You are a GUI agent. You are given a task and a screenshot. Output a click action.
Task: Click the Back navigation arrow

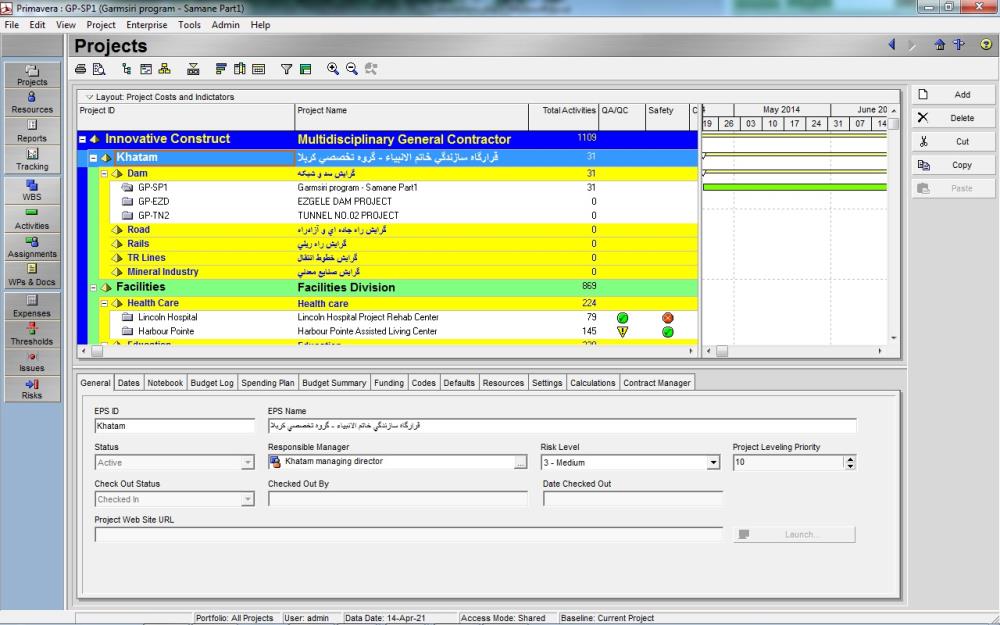[892, 44]
